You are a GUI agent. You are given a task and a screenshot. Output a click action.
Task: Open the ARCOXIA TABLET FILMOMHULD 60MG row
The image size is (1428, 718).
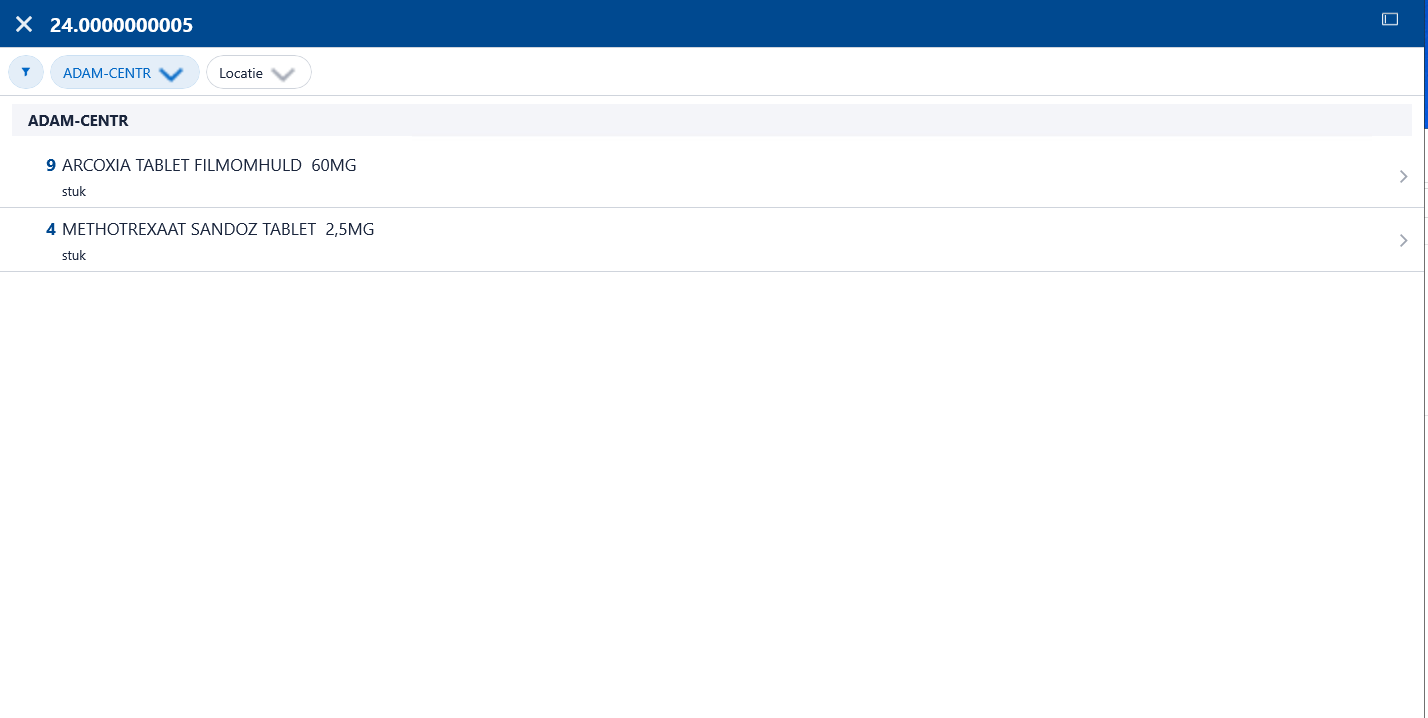point(712,176)
